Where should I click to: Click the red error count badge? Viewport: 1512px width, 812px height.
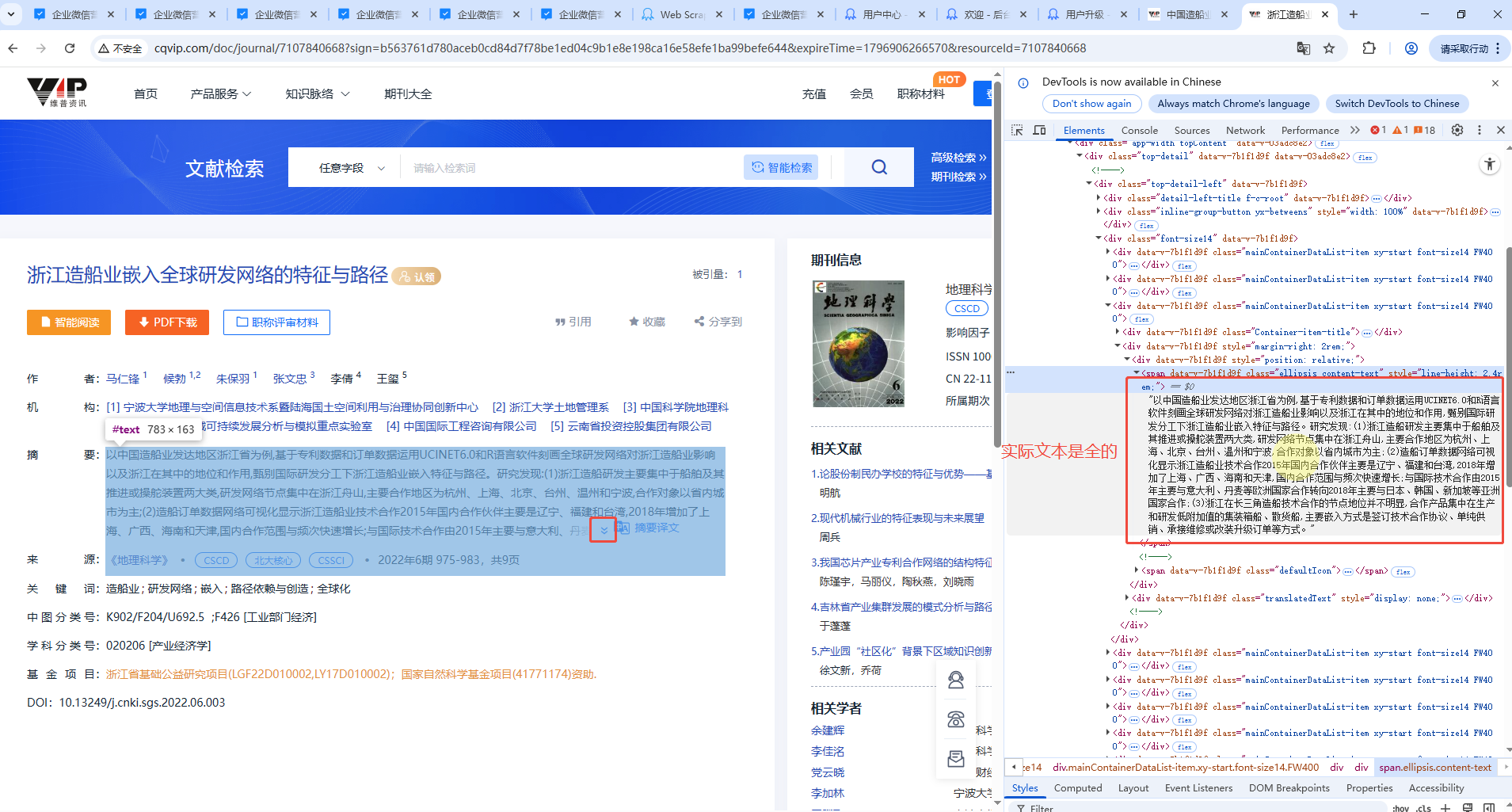click(x=1378, y=130)
